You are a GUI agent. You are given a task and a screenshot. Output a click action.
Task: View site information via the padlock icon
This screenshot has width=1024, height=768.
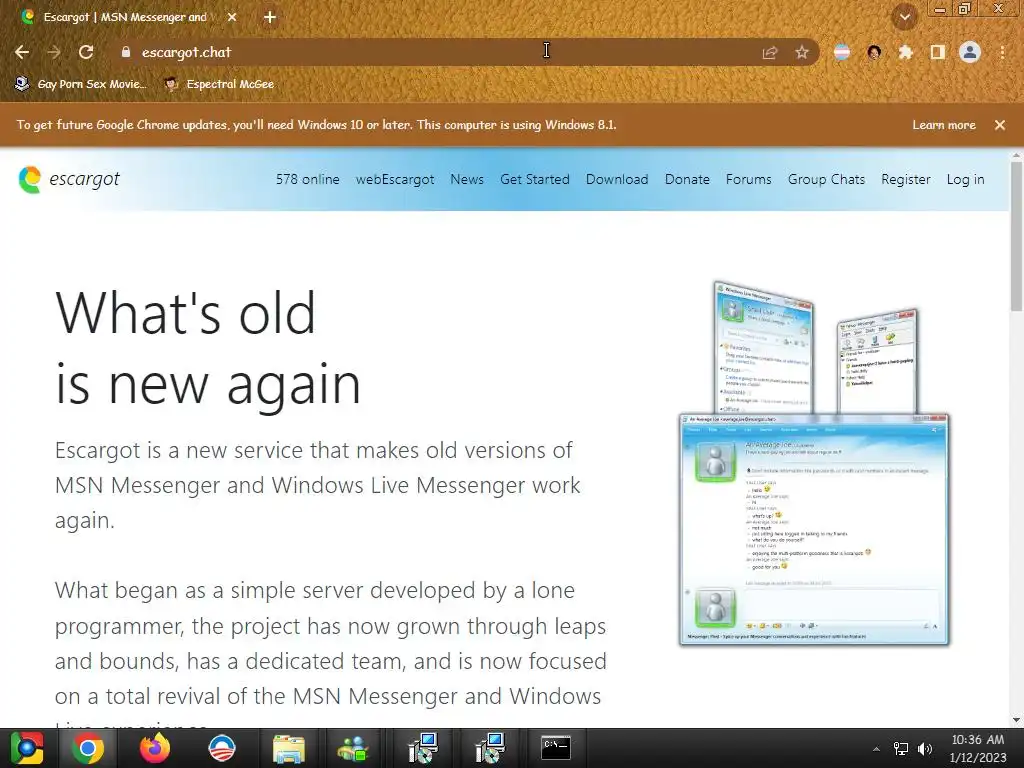tap(126, 52)
